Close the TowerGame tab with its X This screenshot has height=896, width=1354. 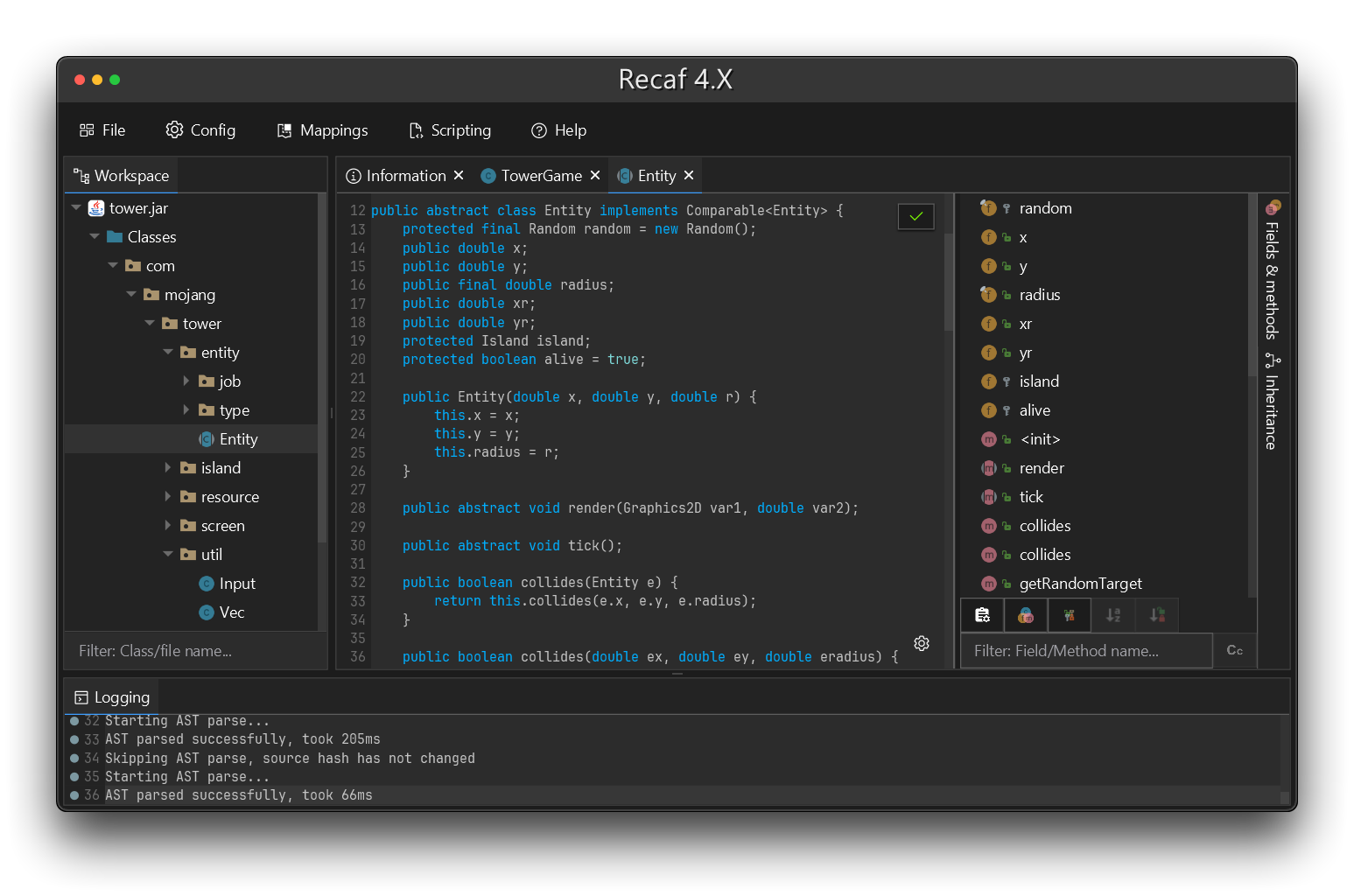pos(595,176)
